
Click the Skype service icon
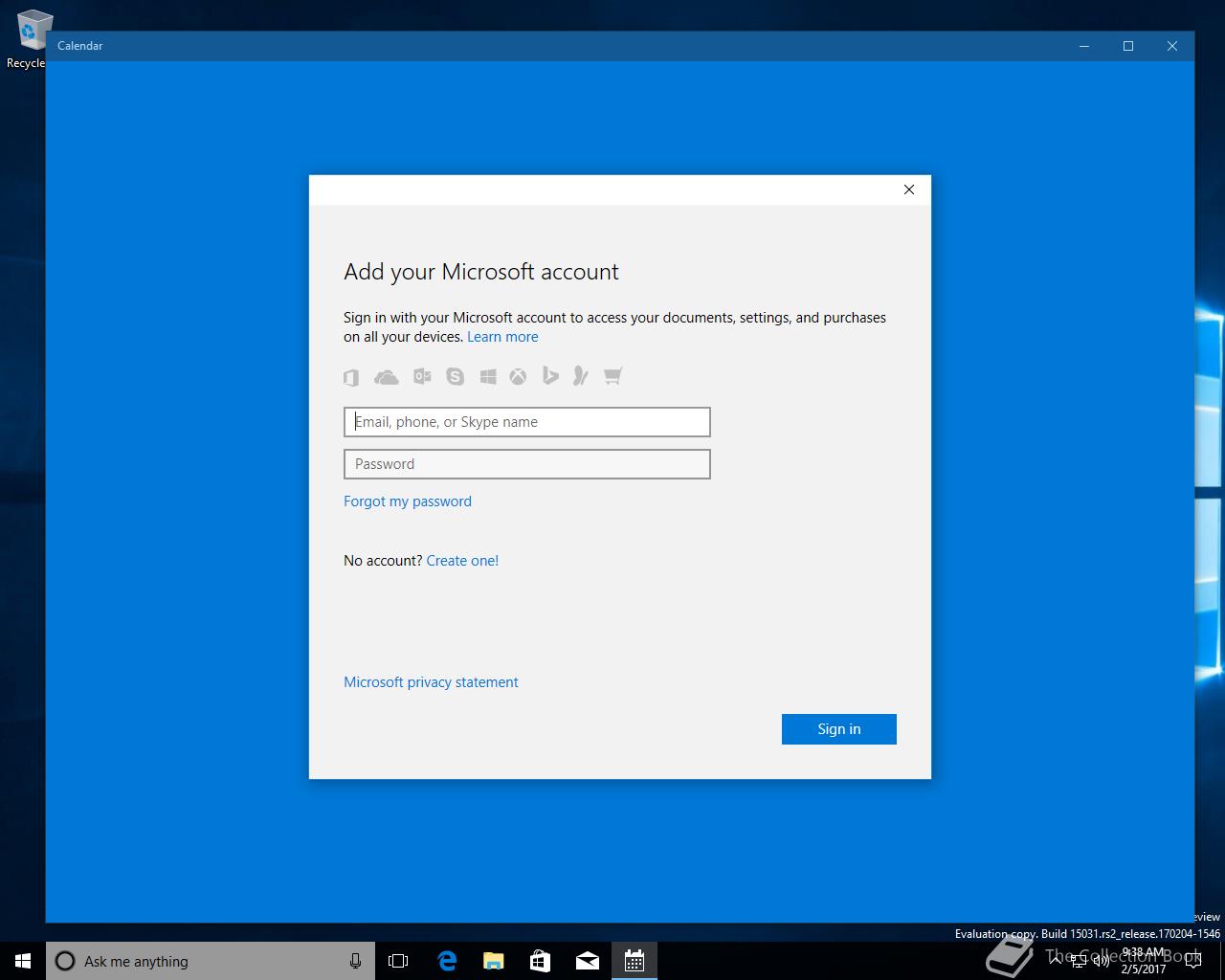pos(456,376)
